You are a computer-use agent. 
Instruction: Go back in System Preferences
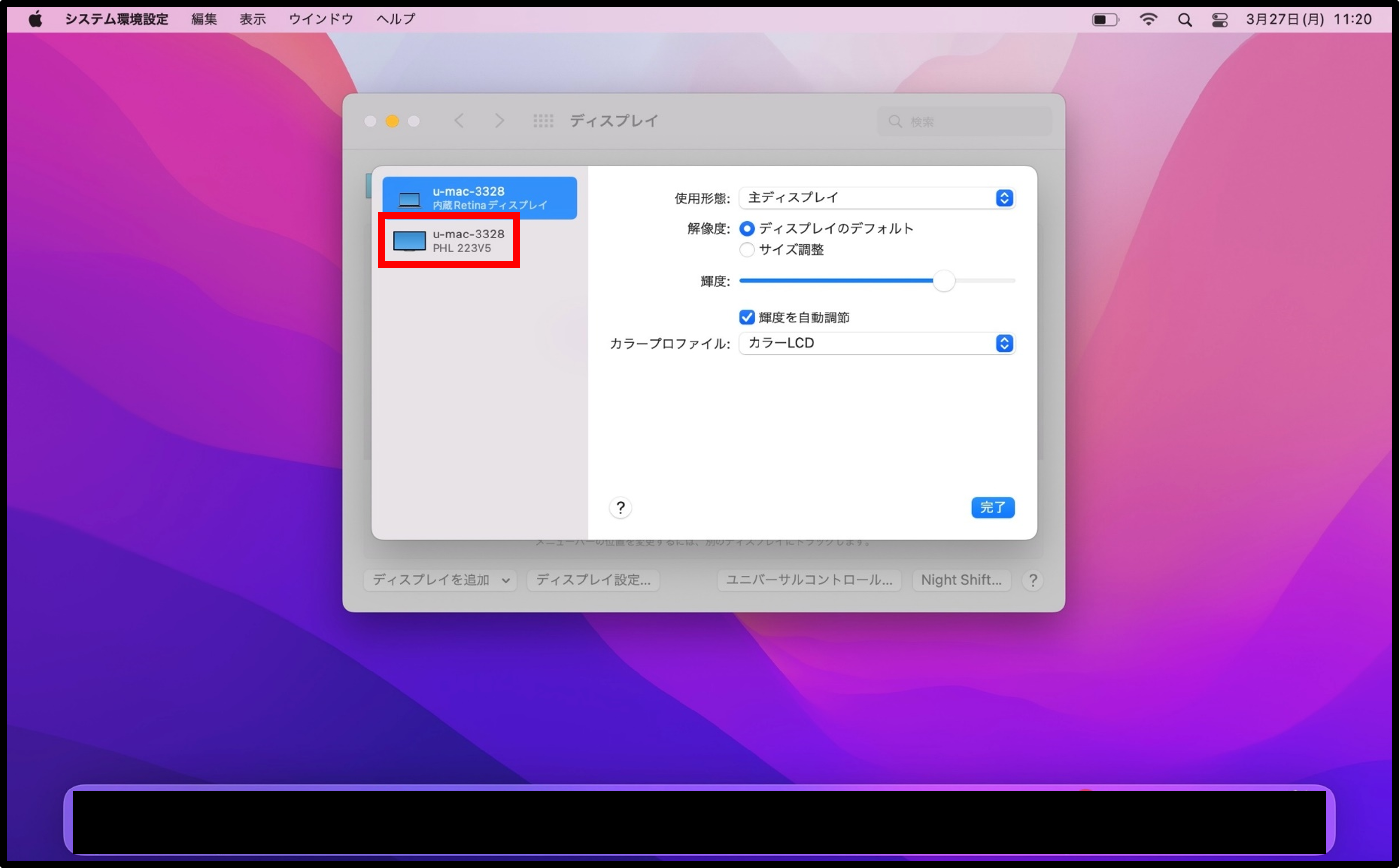tap(459, 121)
